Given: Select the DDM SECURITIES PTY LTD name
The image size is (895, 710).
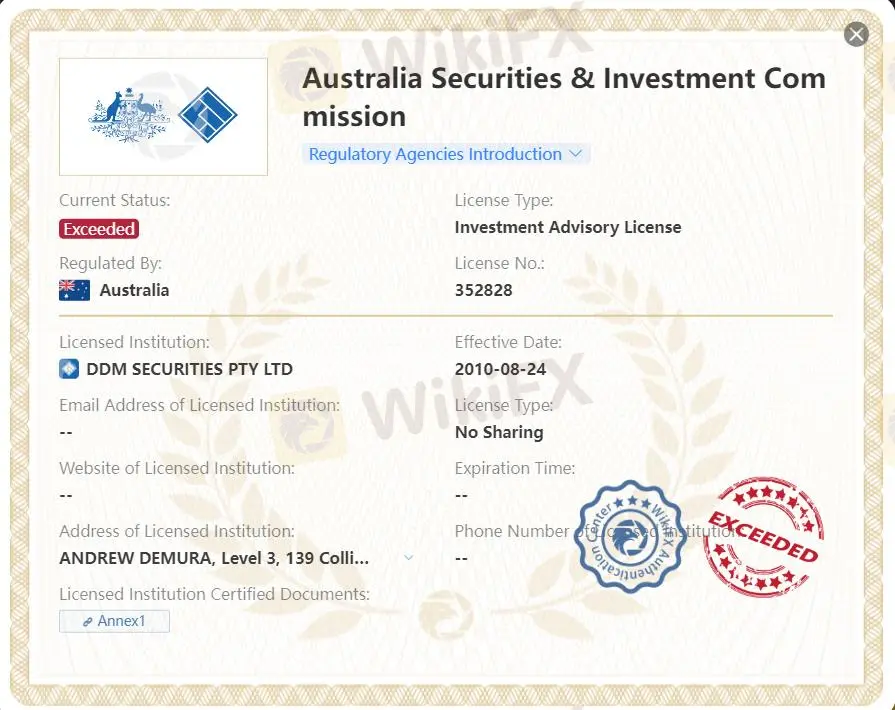Looking at the screenshot, I should (190, 369).
